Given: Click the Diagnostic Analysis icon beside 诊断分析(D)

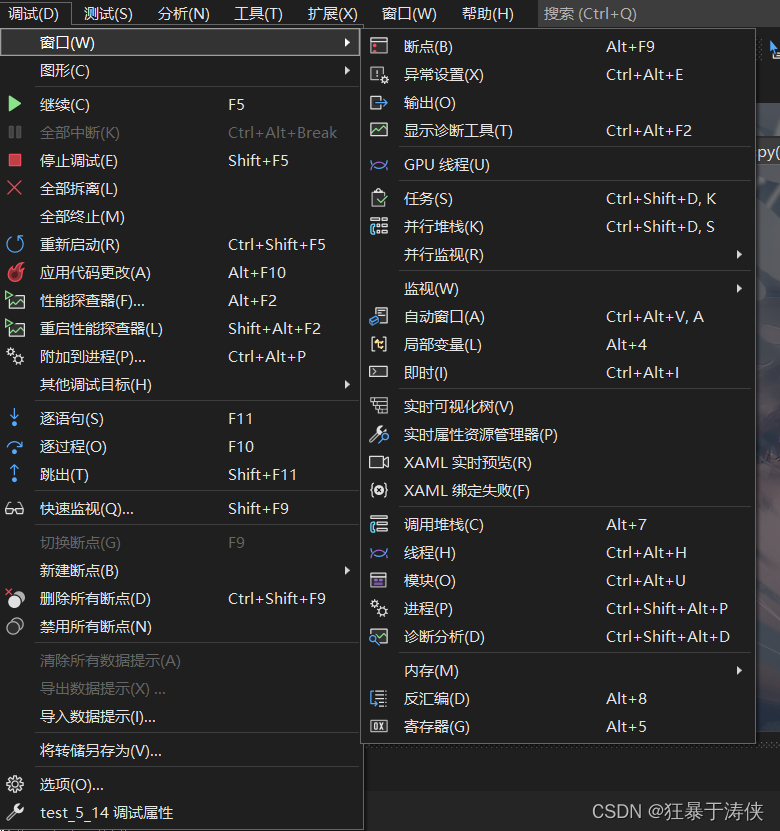Looking at the screenshot, I should click(x=379, y=636).
